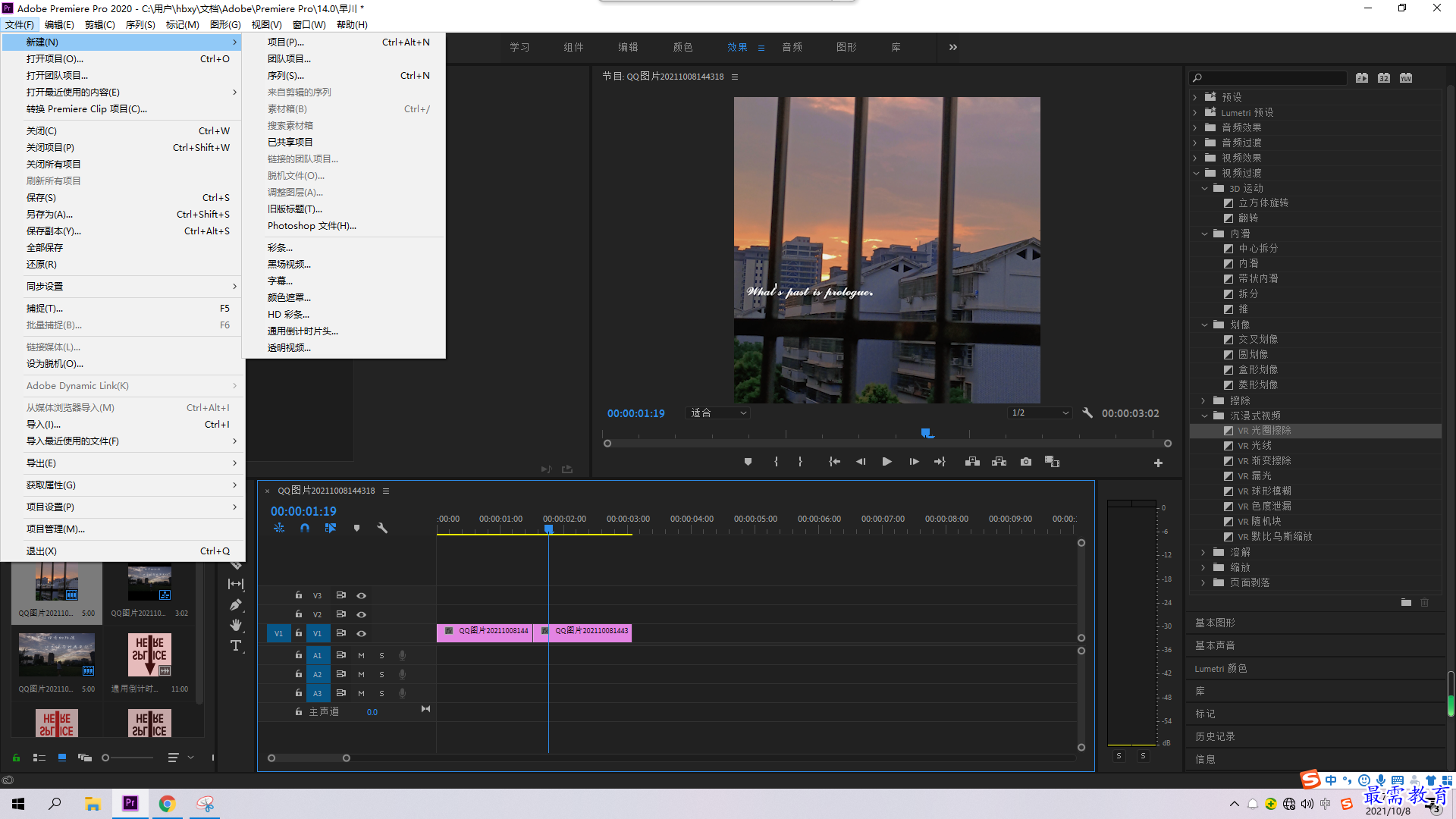Collapse the 3D 运动 folder

tap(1204, 188)
